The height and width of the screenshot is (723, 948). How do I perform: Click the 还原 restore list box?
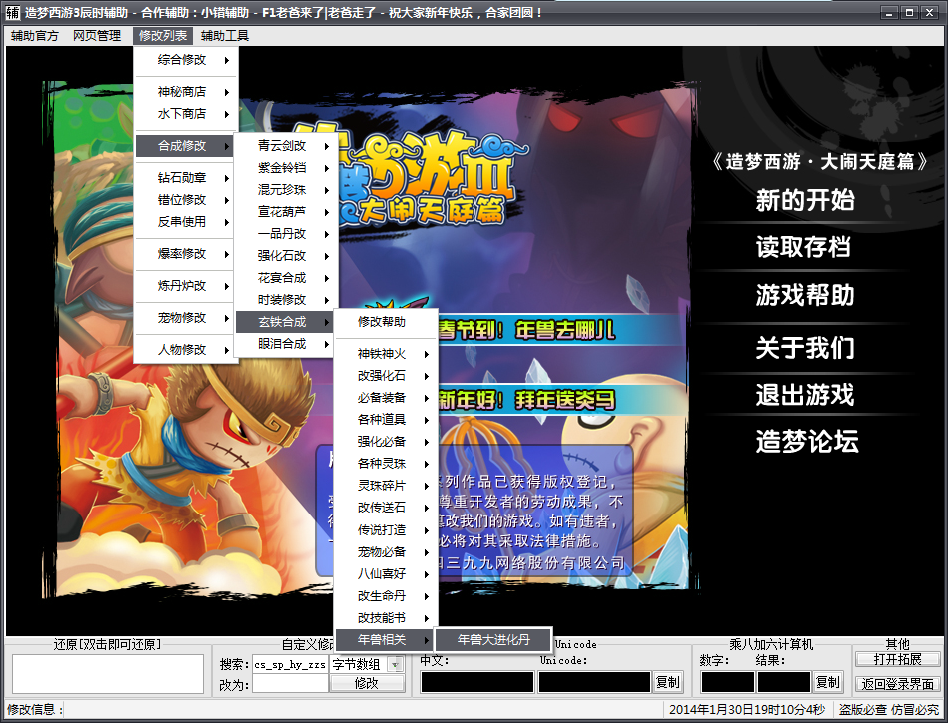[108, 673]
